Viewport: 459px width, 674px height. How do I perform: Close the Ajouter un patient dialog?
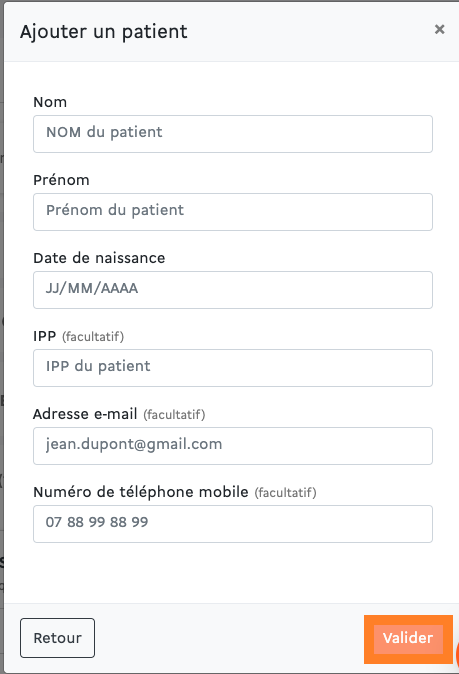click(439, 30)
